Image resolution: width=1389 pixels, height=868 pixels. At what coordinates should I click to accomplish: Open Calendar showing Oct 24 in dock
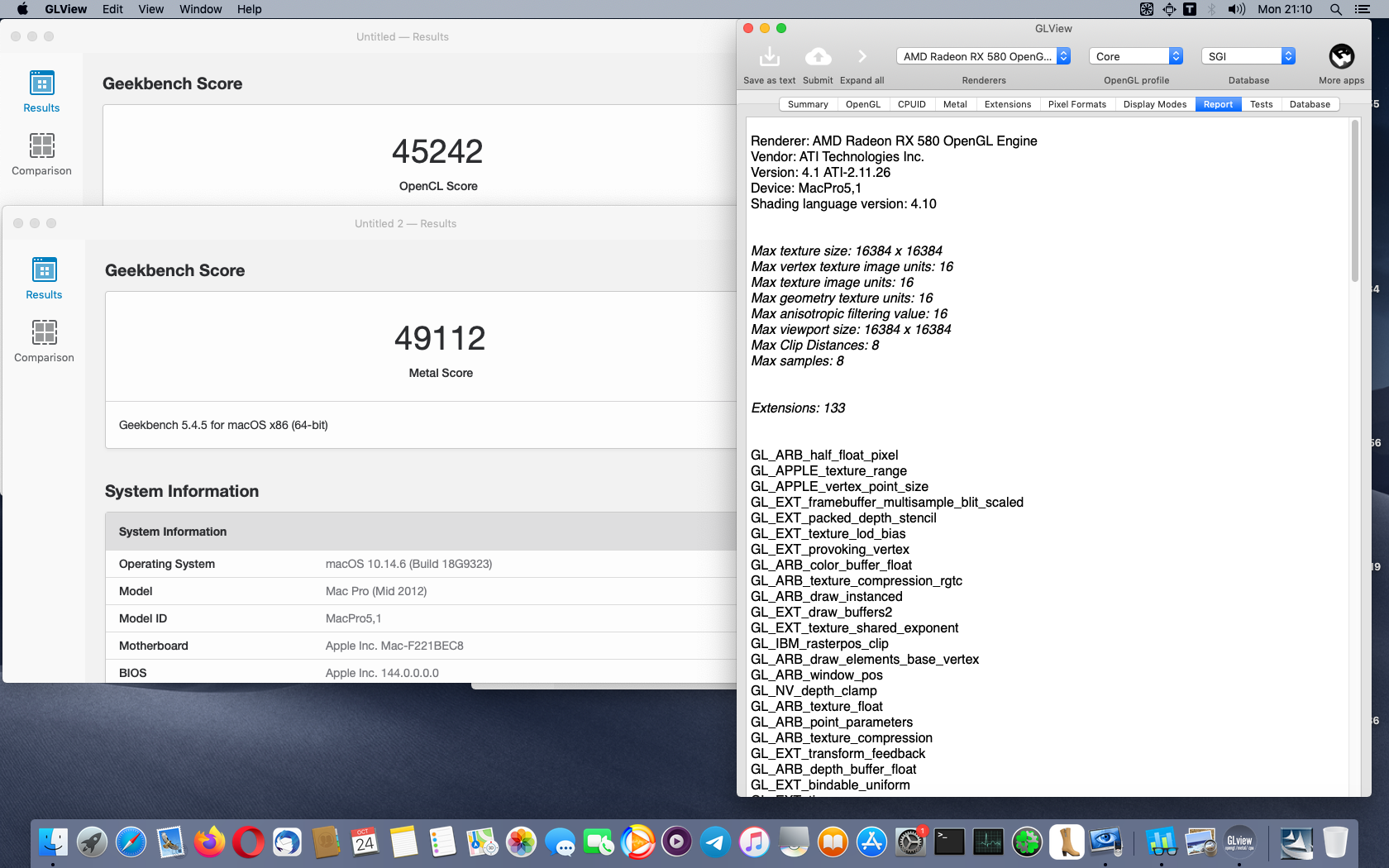click(x=365, y=842)
